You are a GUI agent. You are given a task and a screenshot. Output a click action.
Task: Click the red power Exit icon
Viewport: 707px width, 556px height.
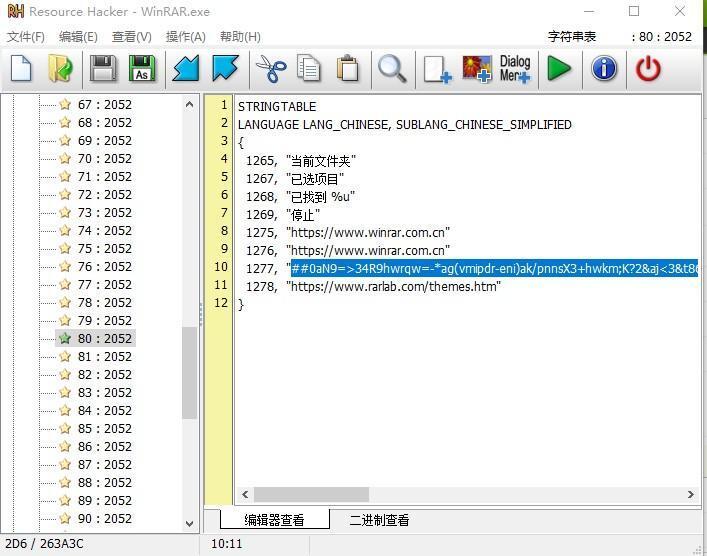tap(648, 69)
